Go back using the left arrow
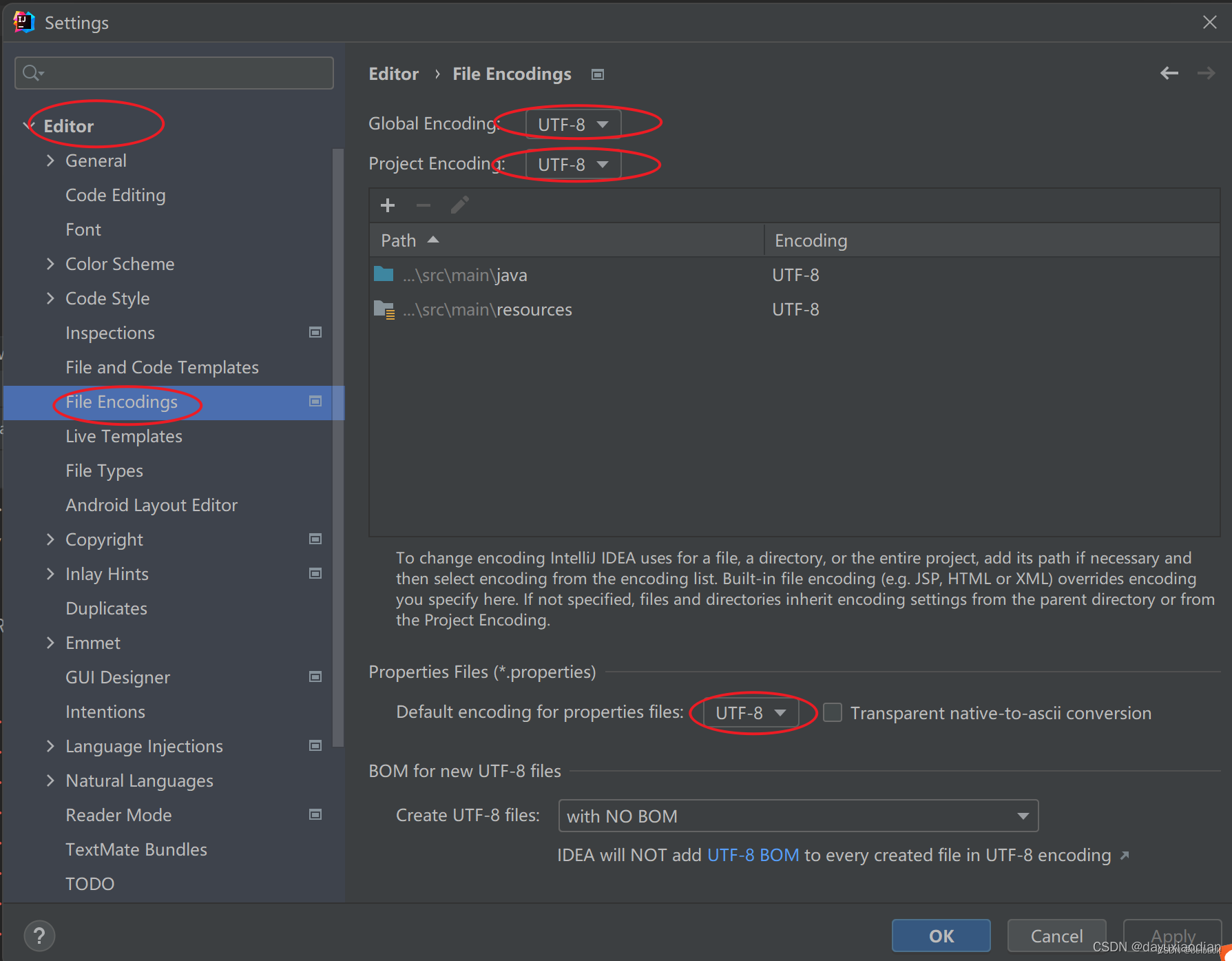The height and width of the screenshot is (961, 1232). (1169, 73)
